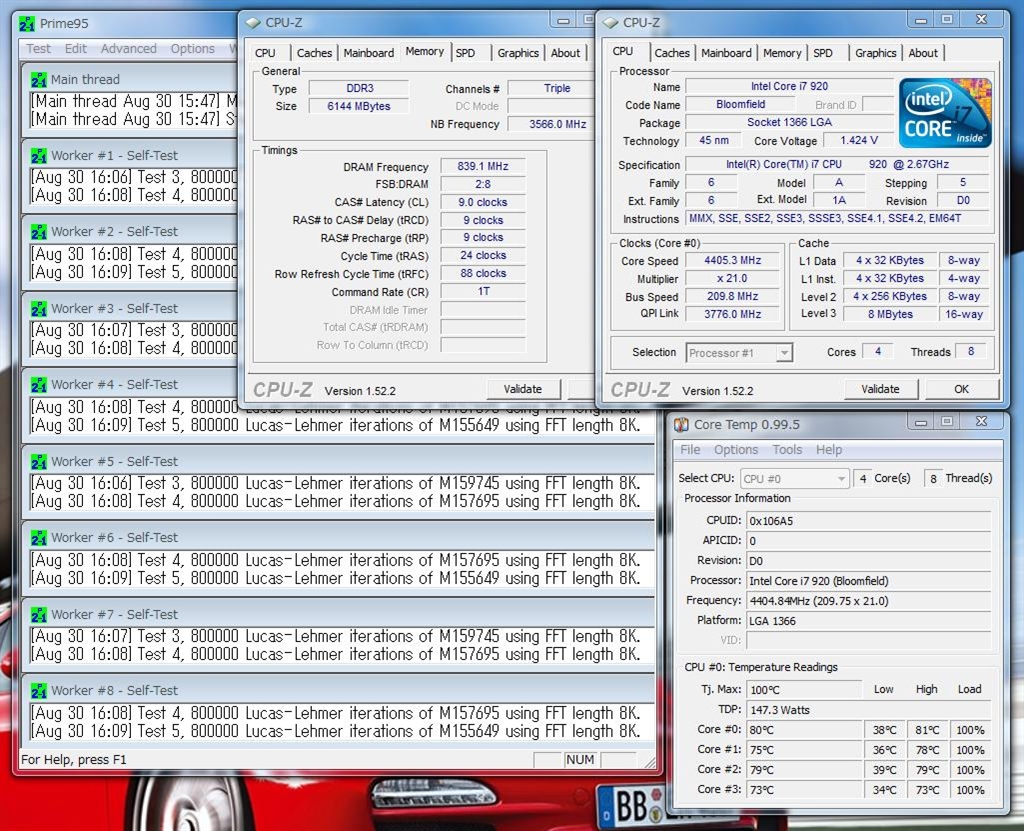Click the Worker #6 Self-Test icon
The image size is (1024, 831).
[39, 538]
